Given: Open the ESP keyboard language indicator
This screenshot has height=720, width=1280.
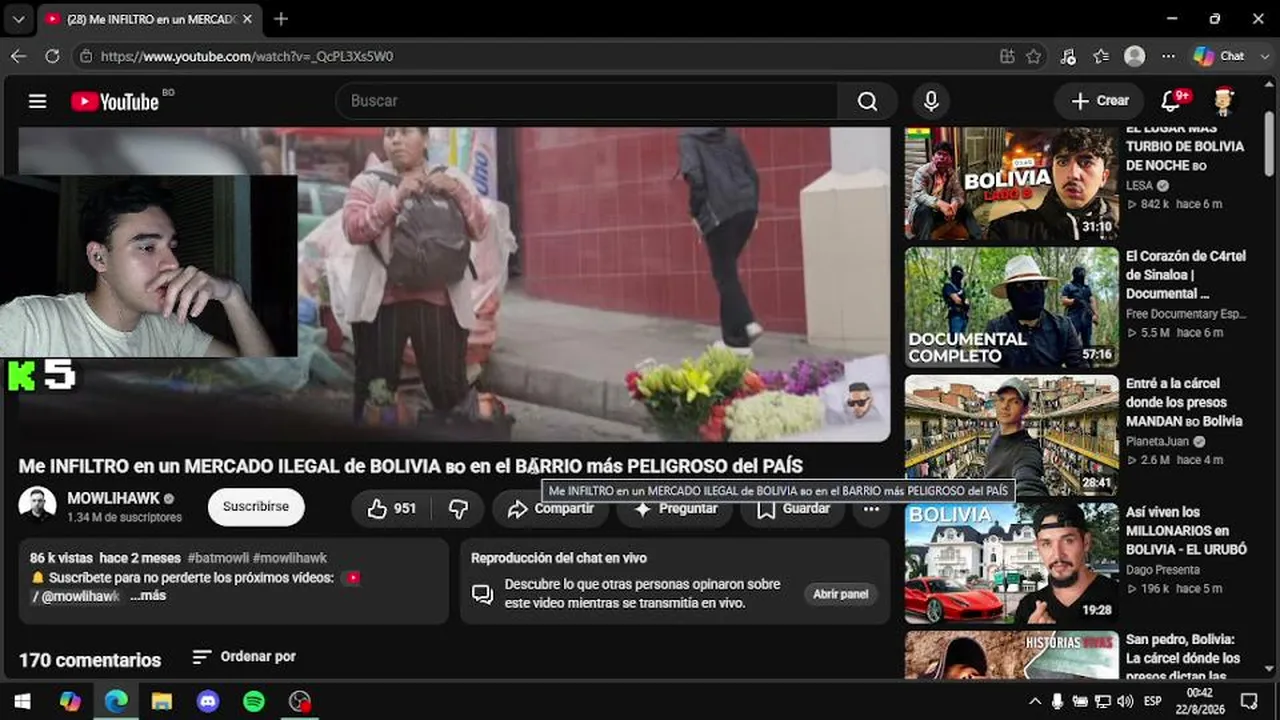Looking at the screenshot, I should [x=1152, y=701].
